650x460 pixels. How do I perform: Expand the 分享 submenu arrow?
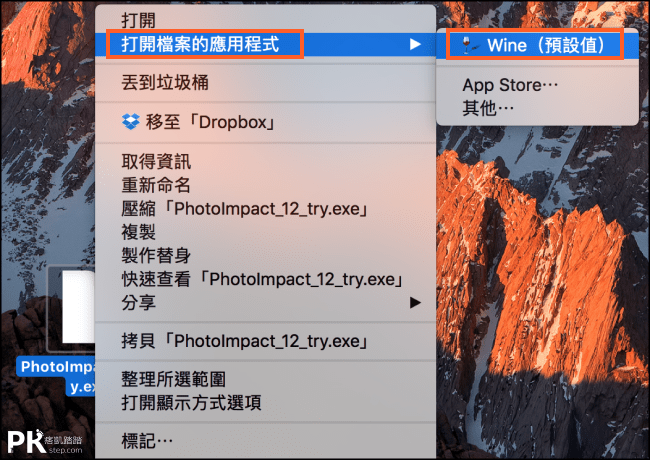(x=415, y=303)
